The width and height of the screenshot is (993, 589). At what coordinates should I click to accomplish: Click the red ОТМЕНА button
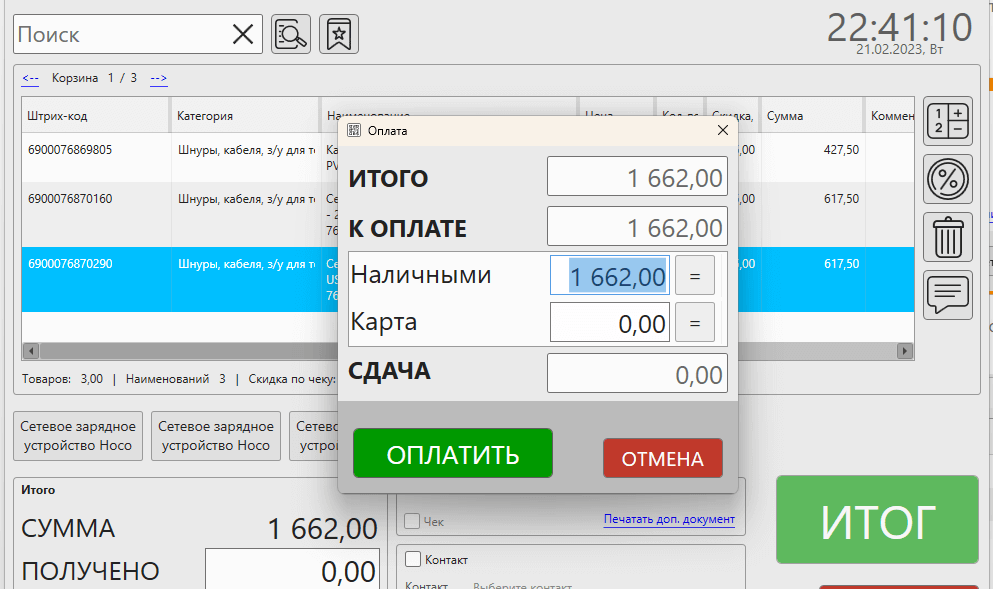662,459
